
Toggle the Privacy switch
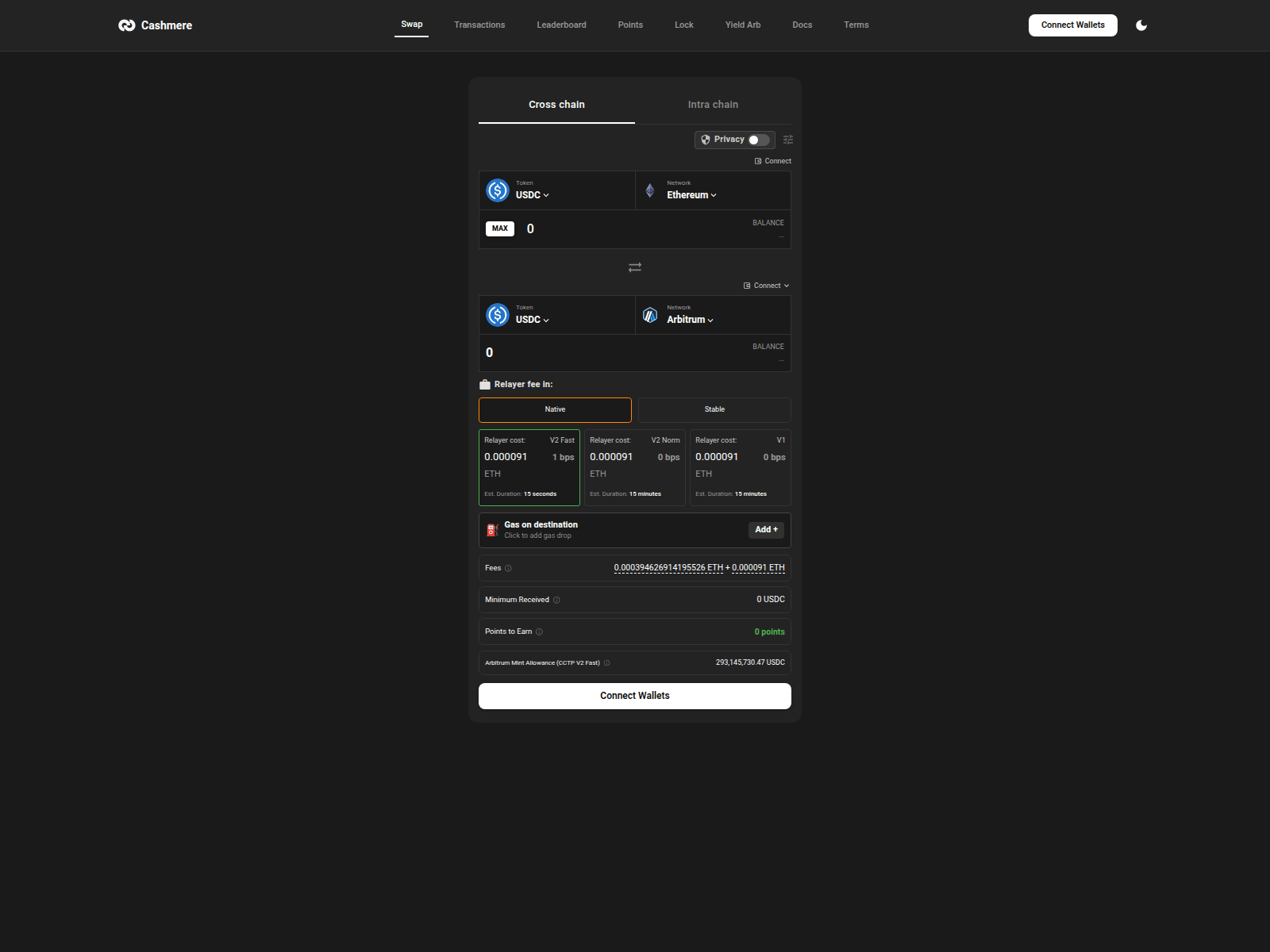coord(759,140)
